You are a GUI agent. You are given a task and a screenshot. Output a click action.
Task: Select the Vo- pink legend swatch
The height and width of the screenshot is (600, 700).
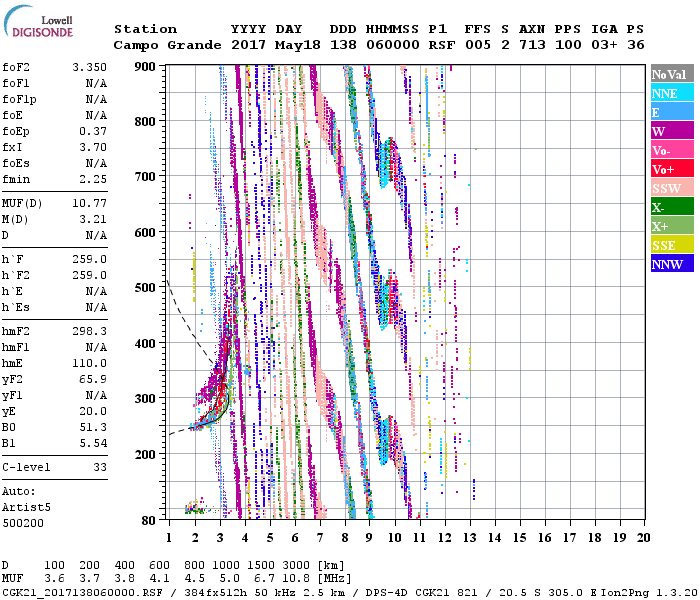click(672, 150)
